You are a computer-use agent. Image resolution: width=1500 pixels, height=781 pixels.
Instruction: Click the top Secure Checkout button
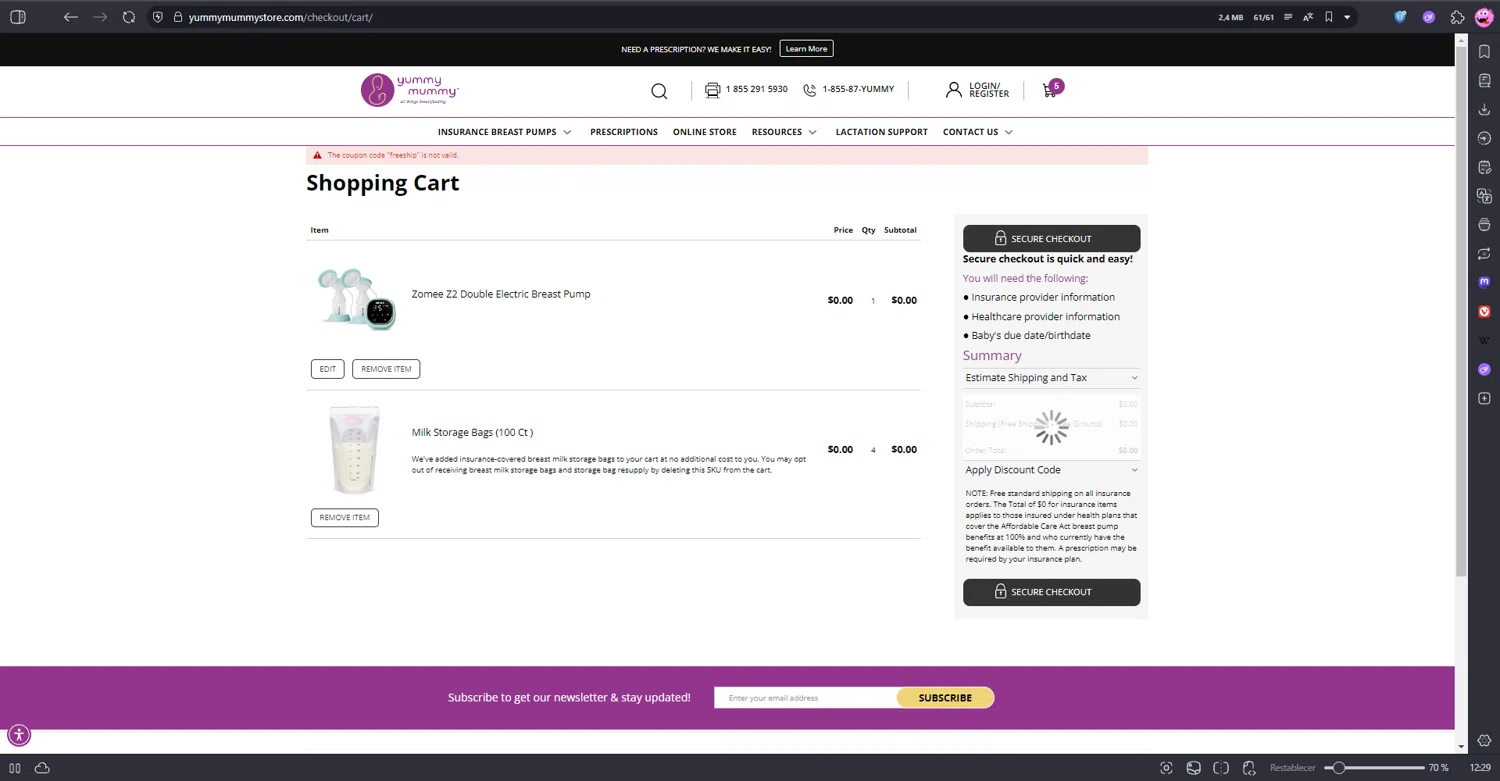tap(1051, 238)
